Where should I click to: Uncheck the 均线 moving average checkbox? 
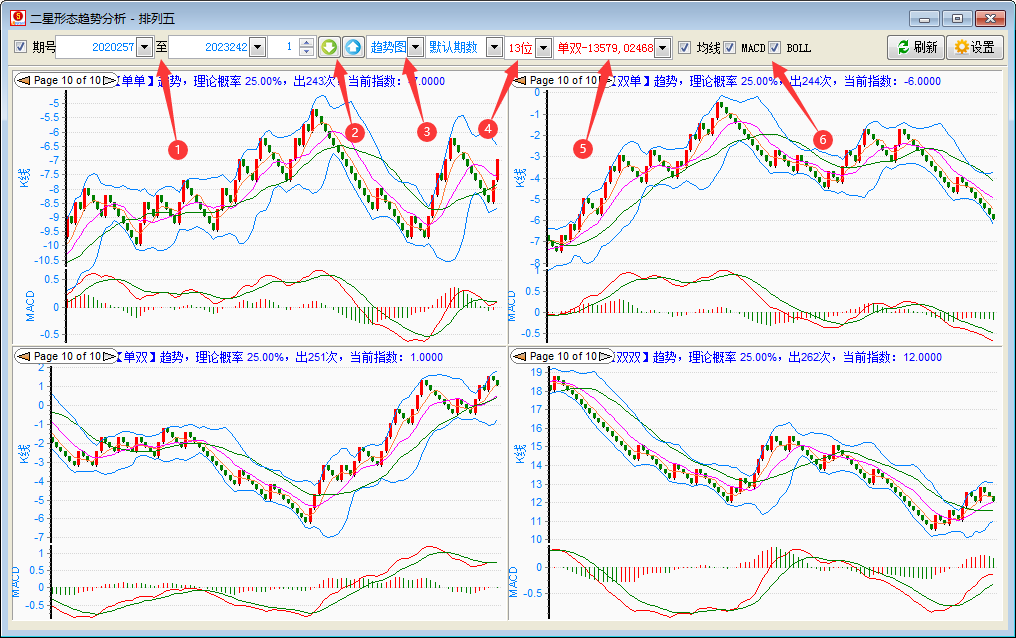(x=684, y=47)
